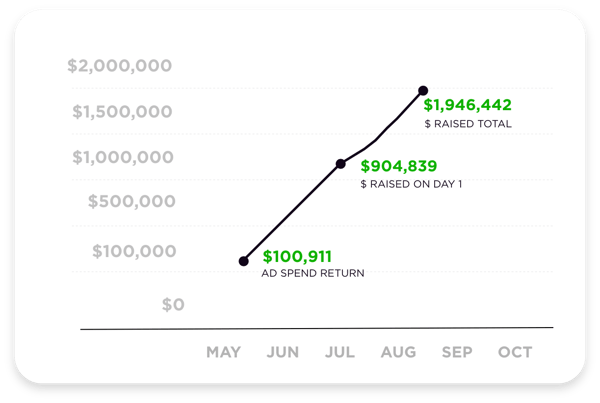Click the "$ RAISED TOTAL" caption
Image resolution: width=600 pixels, height=403 pixels.
[468, 124]
